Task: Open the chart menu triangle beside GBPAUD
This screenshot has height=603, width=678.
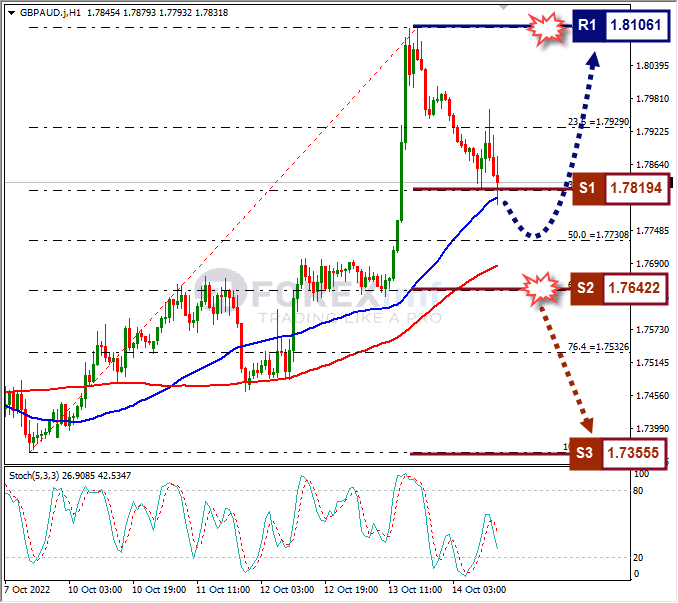Action: point(12,13)
